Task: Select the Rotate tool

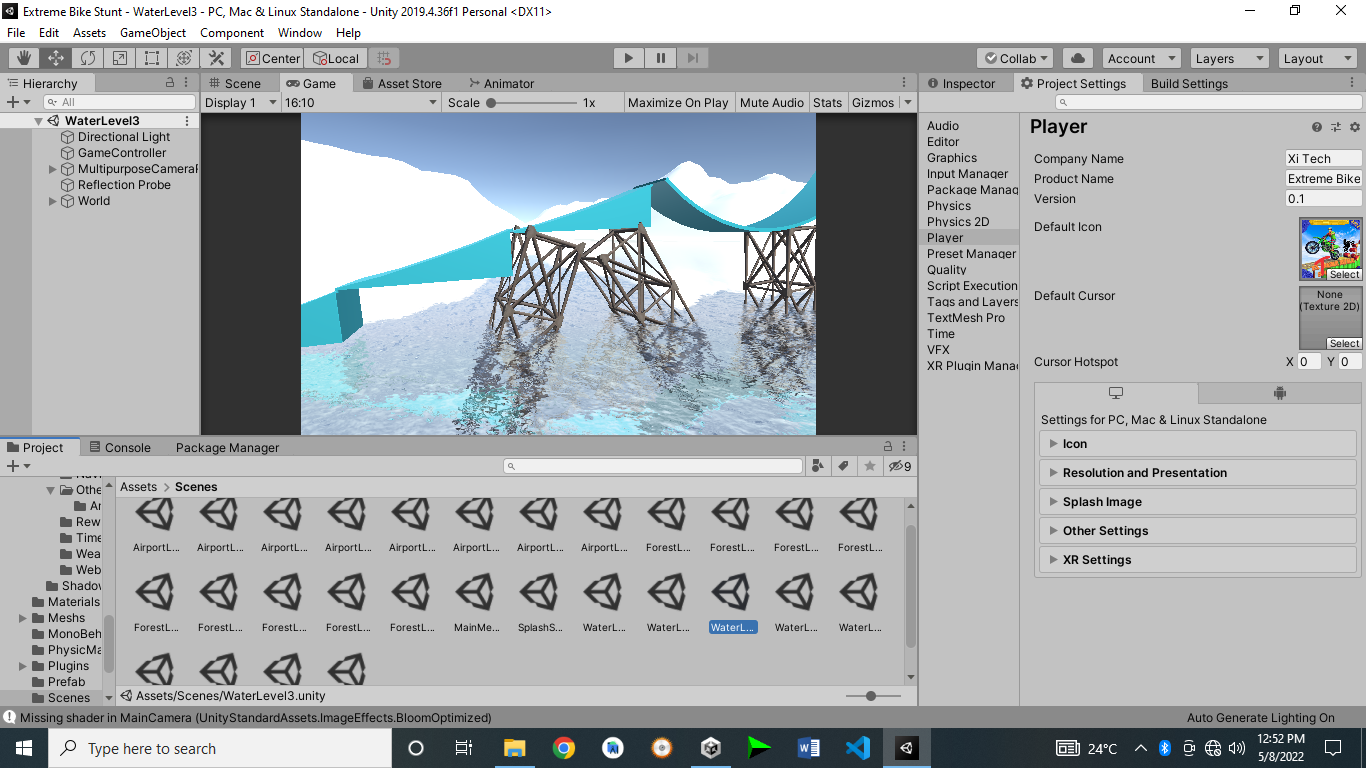Action: (x=89, y=57)
